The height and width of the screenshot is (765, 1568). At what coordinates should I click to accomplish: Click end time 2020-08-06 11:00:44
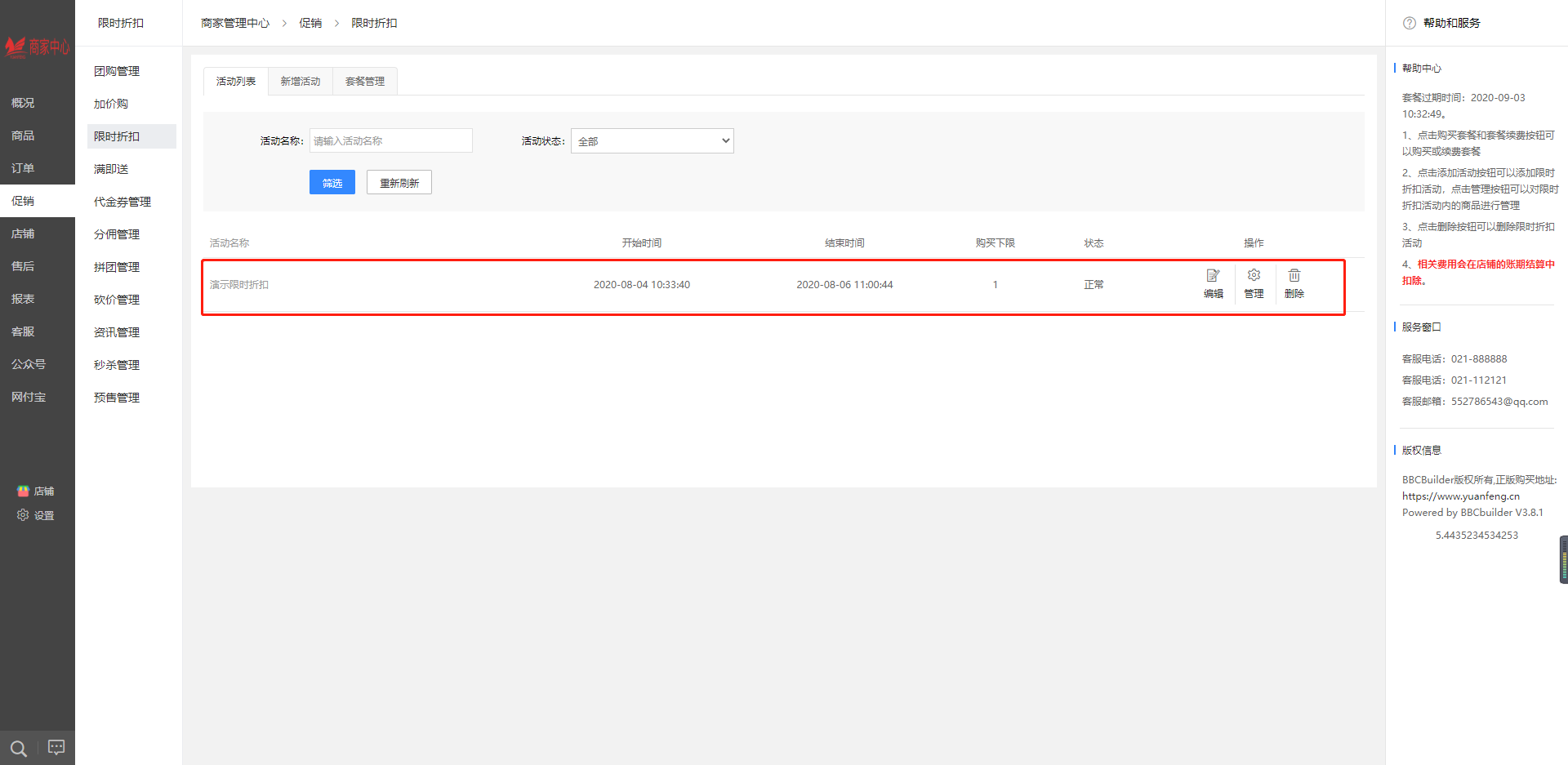(x=844, y=284)
